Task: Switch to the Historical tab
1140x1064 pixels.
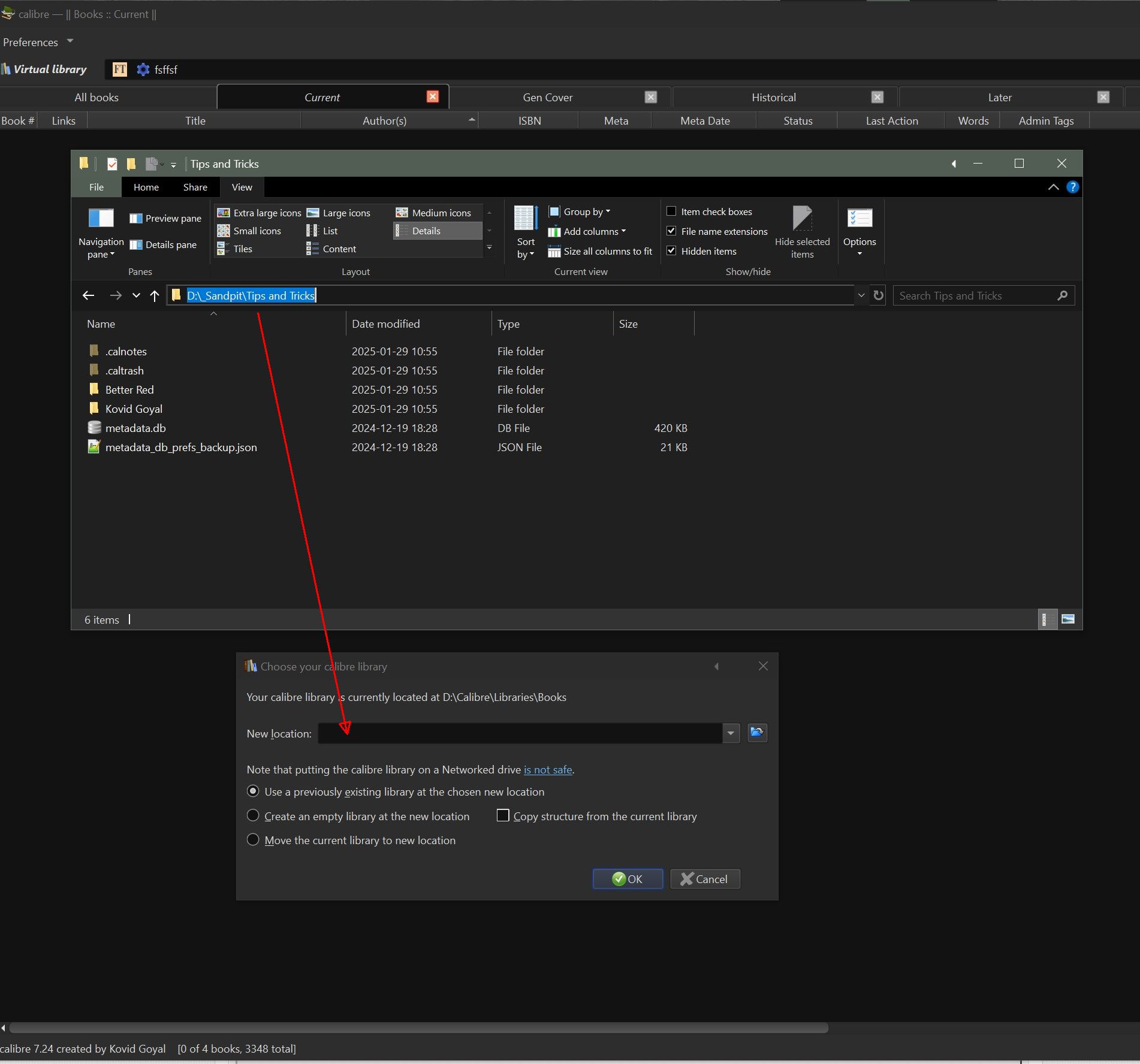Action: pos(774,98)
